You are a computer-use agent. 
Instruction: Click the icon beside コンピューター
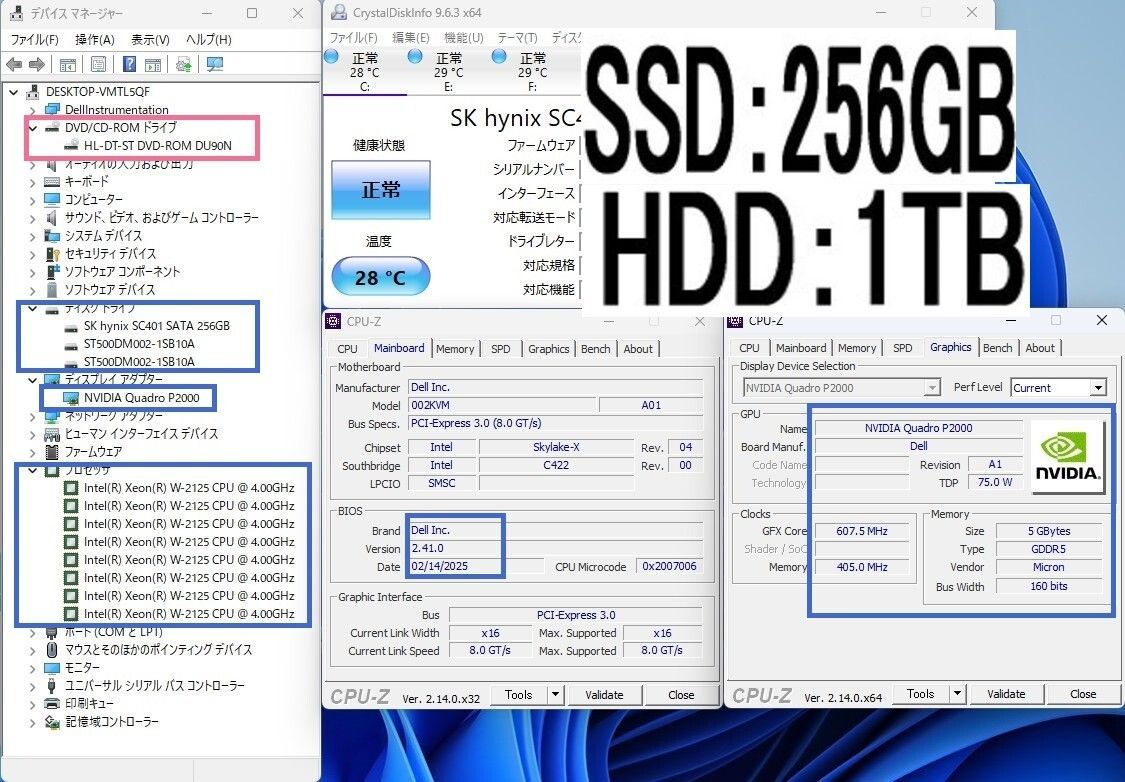coord(52,199)
